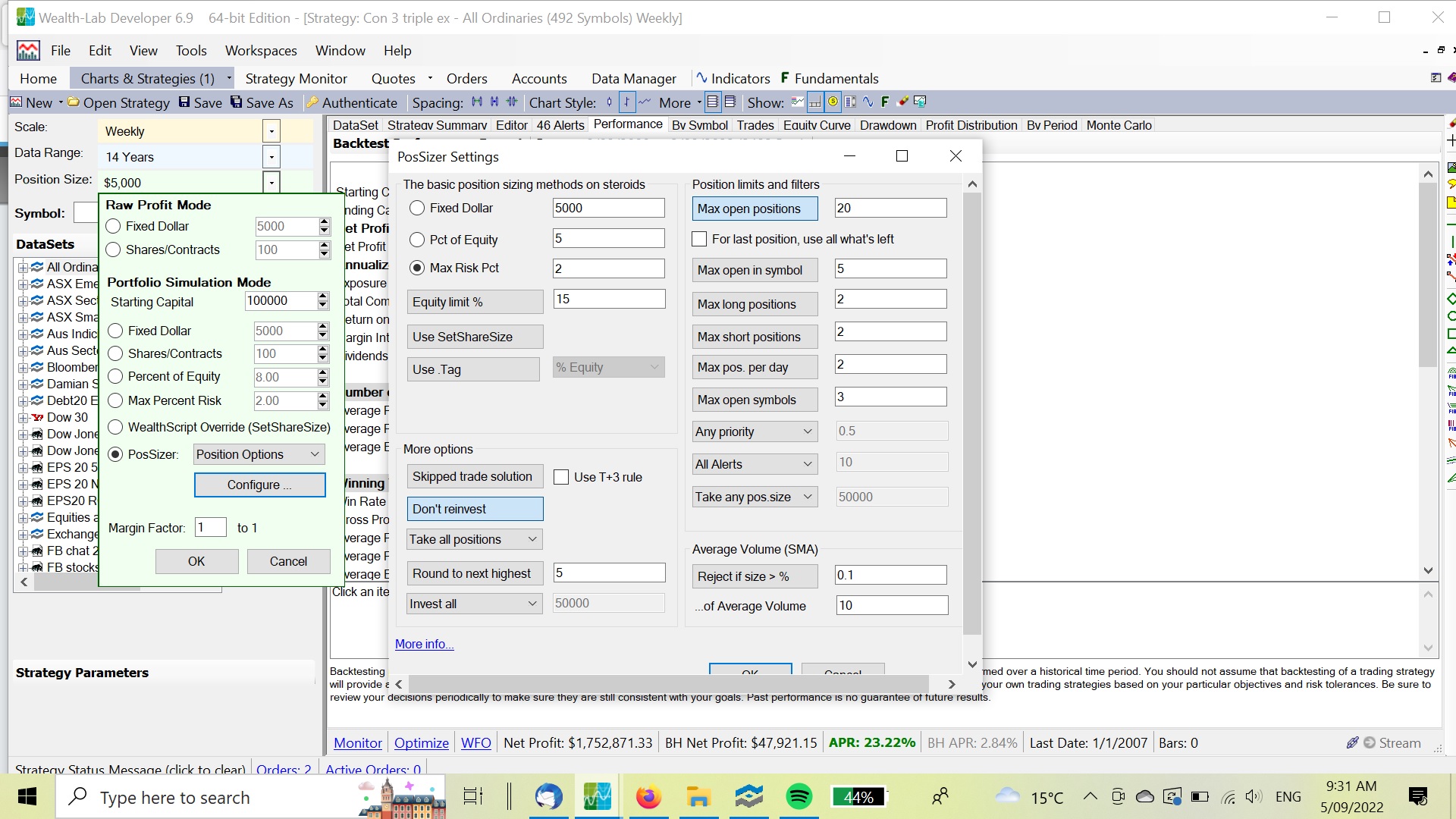Viewport: 1456px width, 819px height.
Task: Select Shares/Contracts under Raw Profit Mode
Action: [114, 249]
